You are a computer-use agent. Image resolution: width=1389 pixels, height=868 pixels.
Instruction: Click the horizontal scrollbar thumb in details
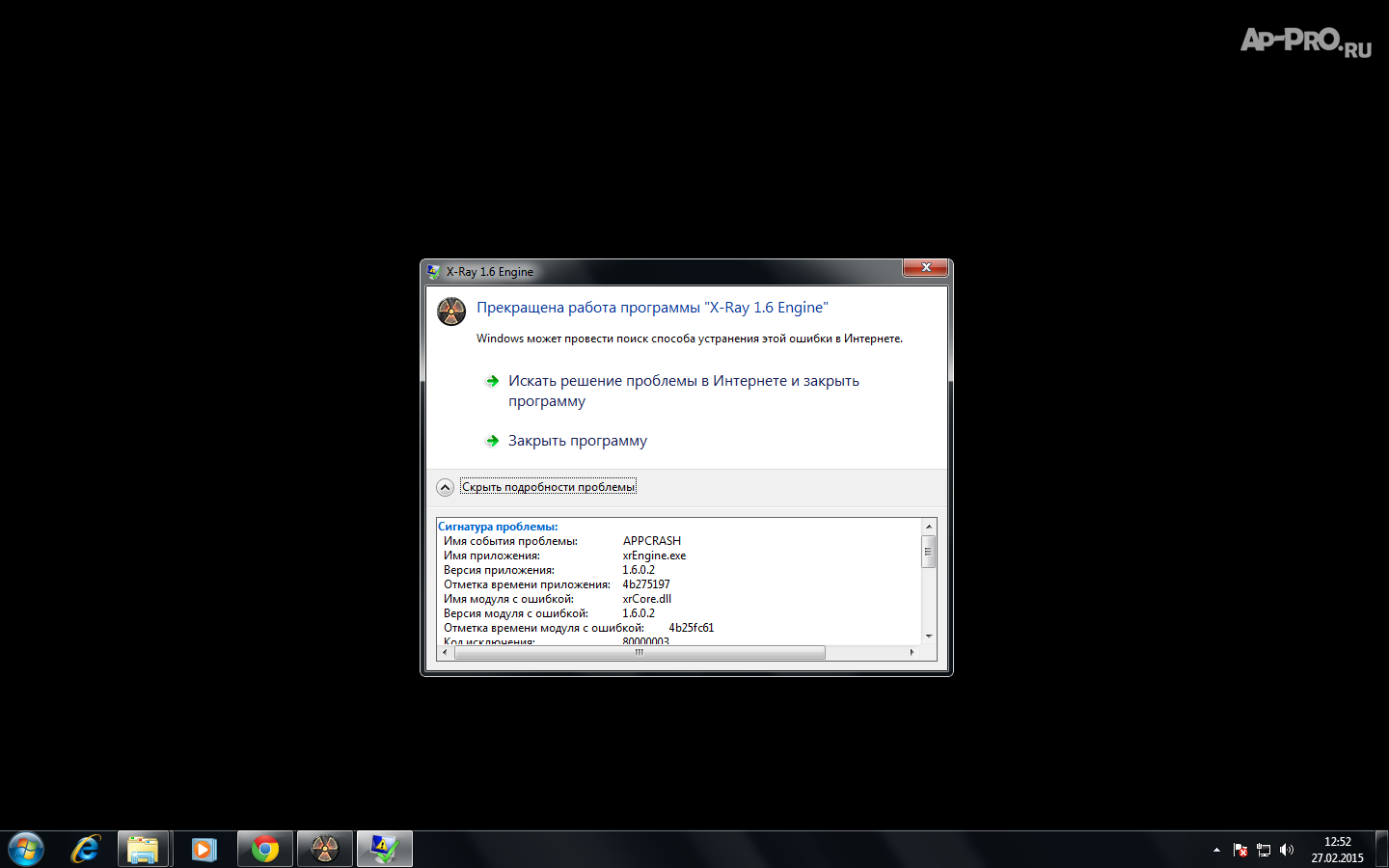(640, 653)
